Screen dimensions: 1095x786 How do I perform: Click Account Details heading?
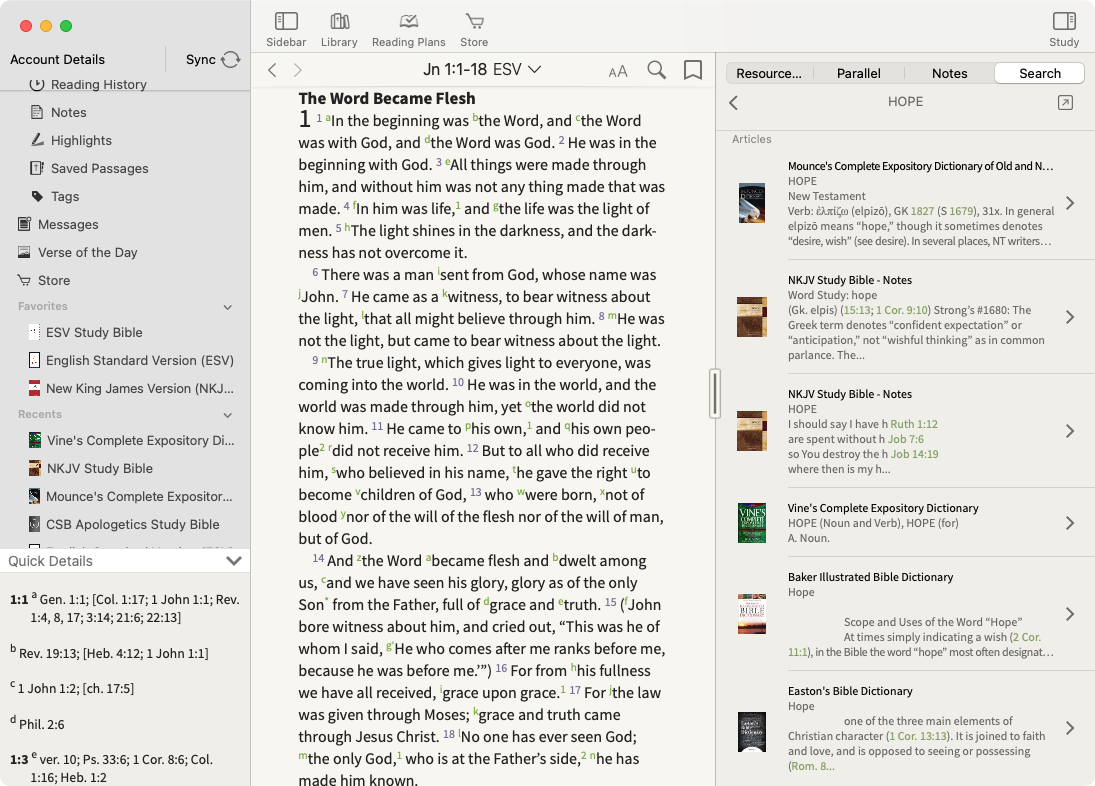[x=57, y=59]
